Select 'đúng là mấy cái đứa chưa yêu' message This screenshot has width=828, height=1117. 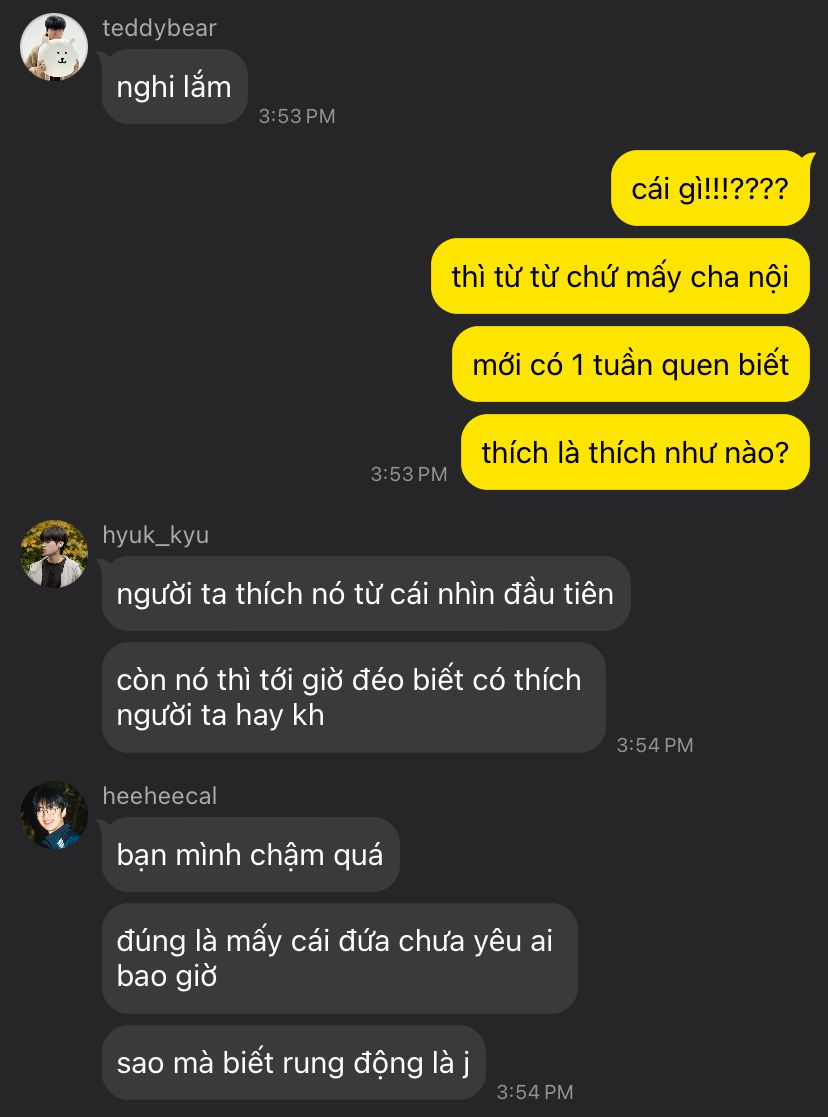pos(340,958)
